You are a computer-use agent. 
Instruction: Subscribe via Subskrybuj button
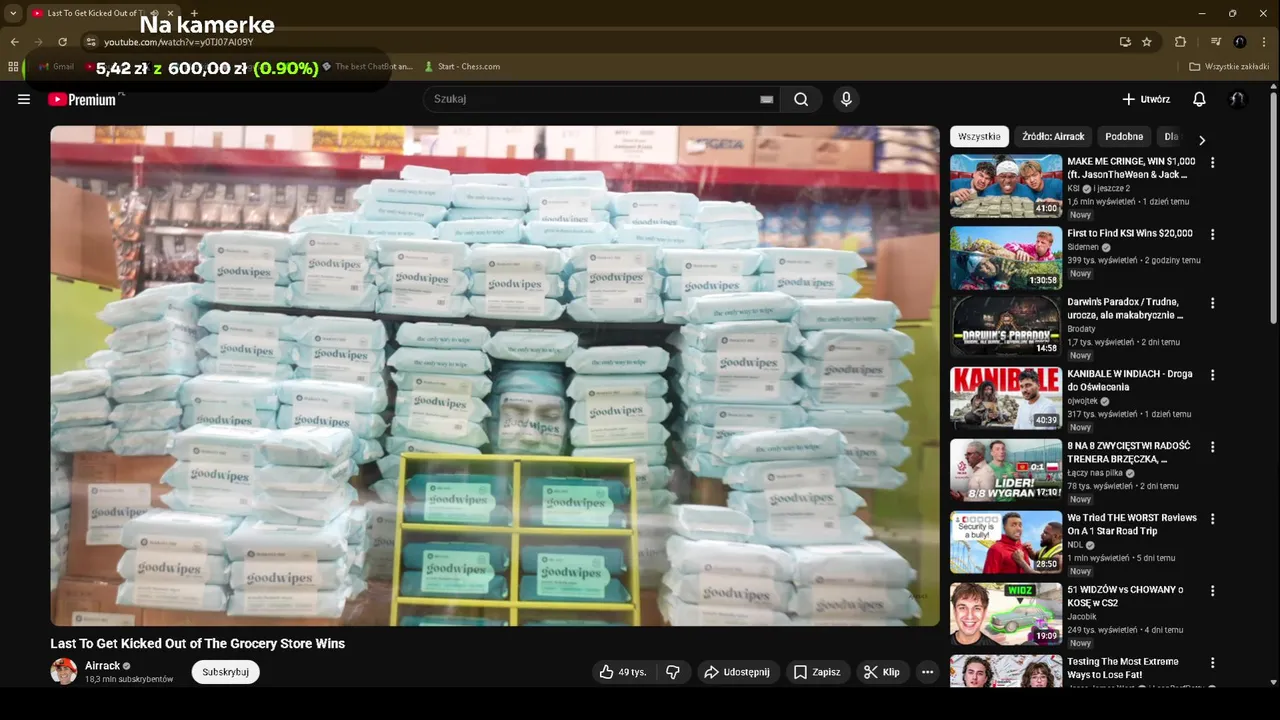click(225, 672)
